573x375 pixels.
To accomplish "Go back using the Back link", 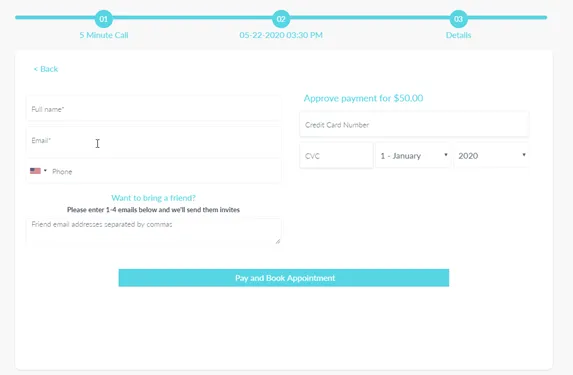I will tap(46, 69).
